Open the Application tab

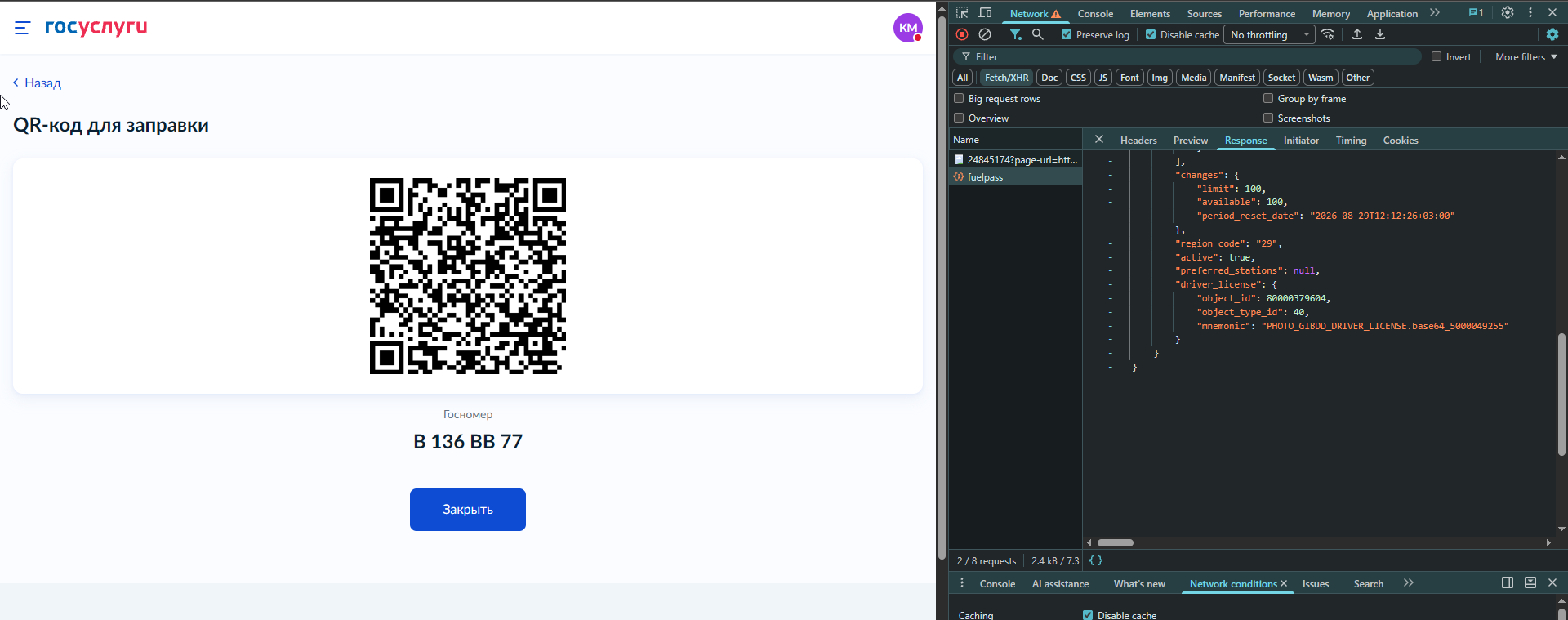pyautogui.click(x=1392, y=14)
